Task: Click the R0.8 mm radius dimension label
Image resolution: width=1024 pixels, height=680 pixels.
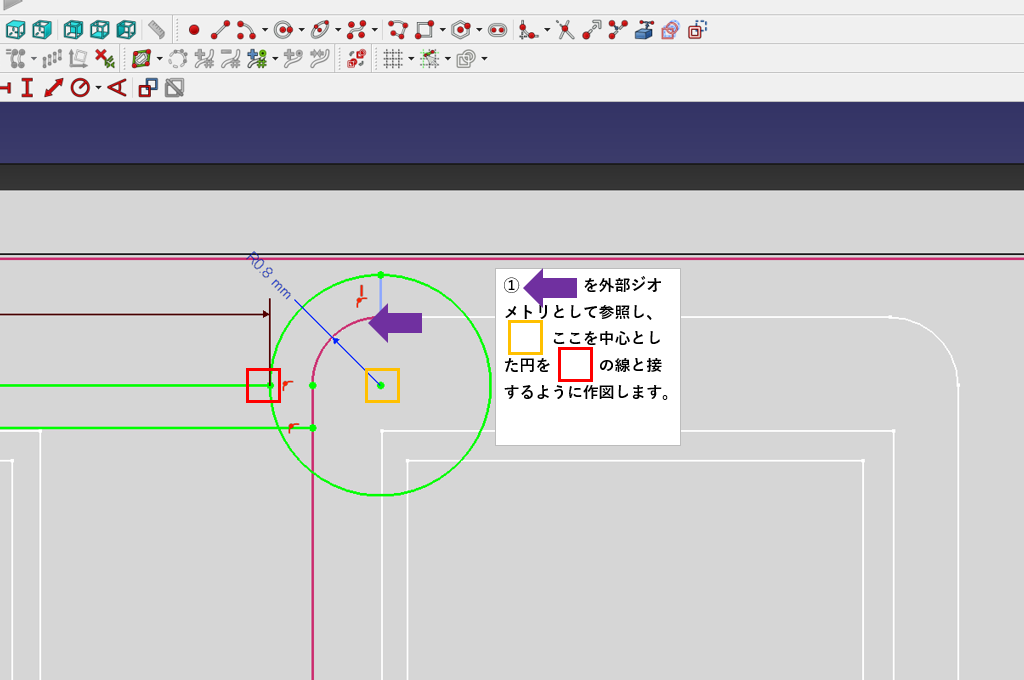Action: (x=269, y=275)
